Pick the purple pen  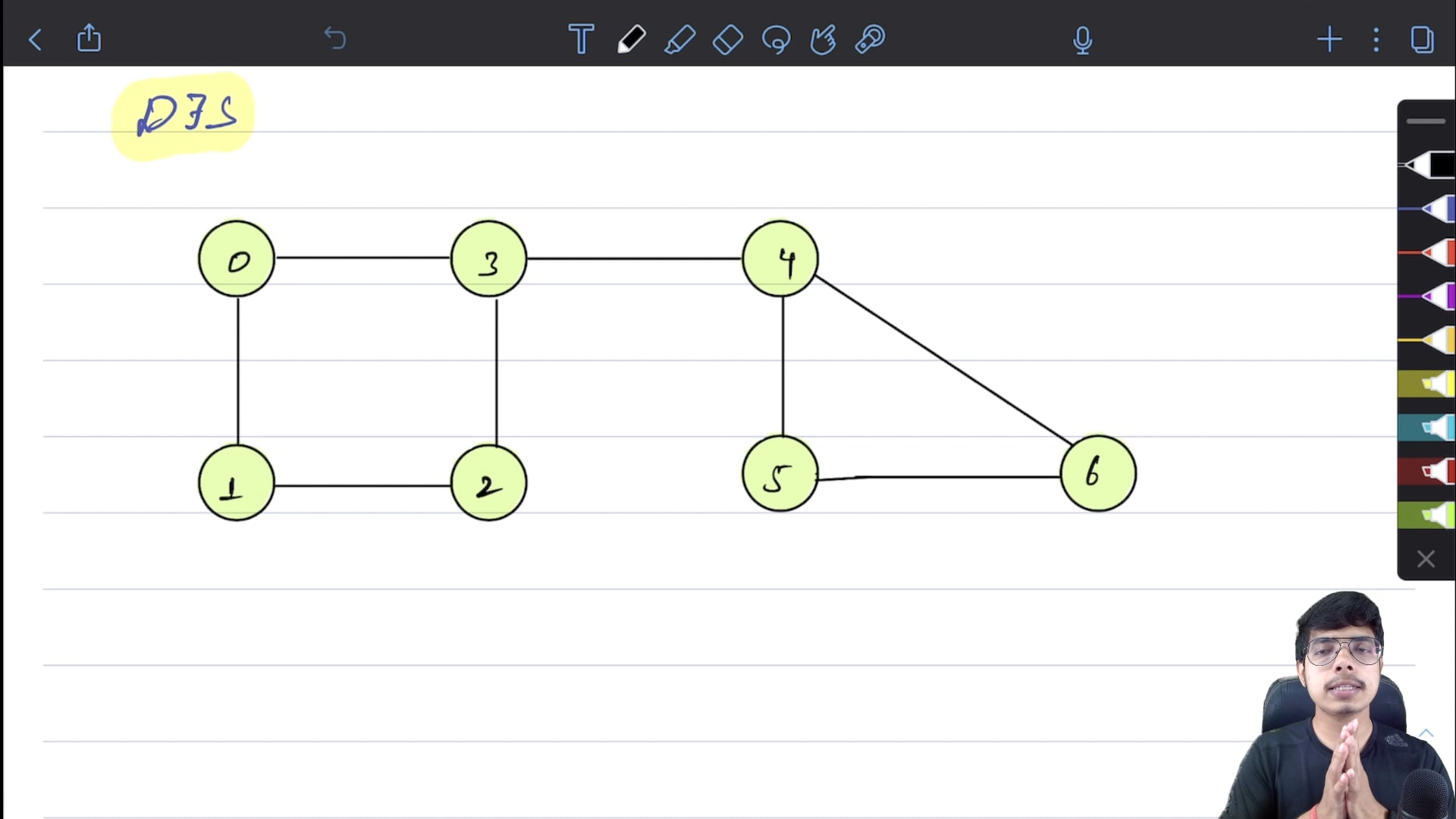point(1426,297)
